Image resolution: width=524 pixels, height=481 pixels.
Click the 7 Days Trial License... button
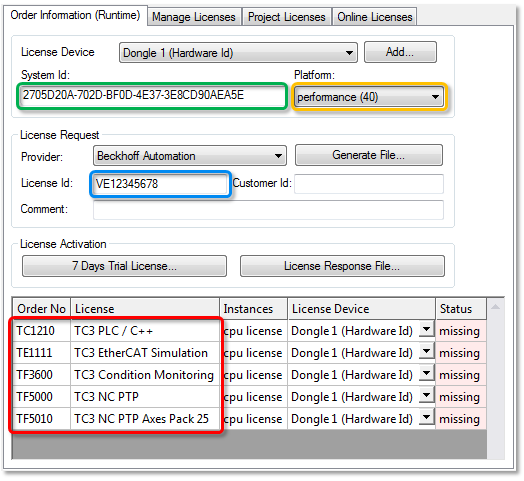click(124, 266)
